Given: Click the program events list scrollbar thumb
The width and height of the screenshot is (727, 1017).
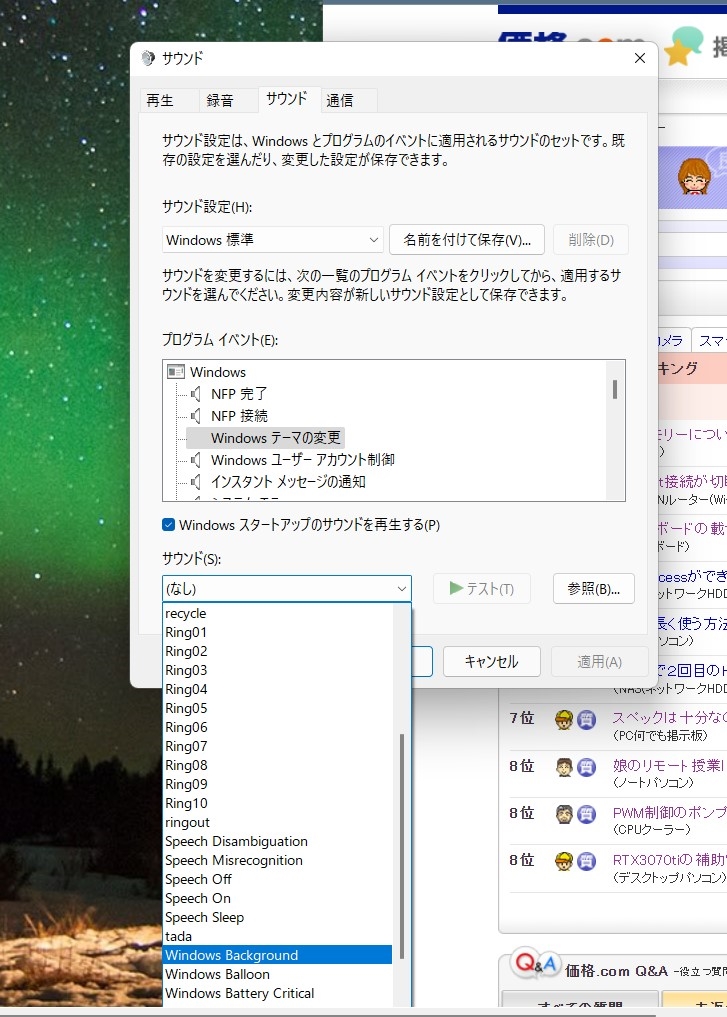Looking at the screenshot, I should pos(615,389).
